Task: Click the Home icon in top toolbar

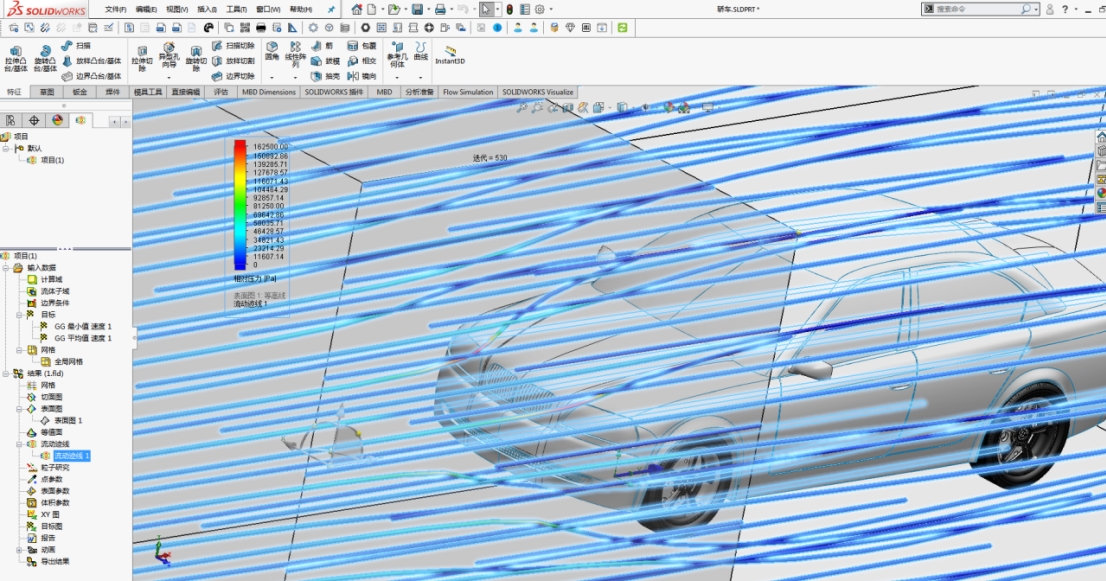Action: point(357,9)
